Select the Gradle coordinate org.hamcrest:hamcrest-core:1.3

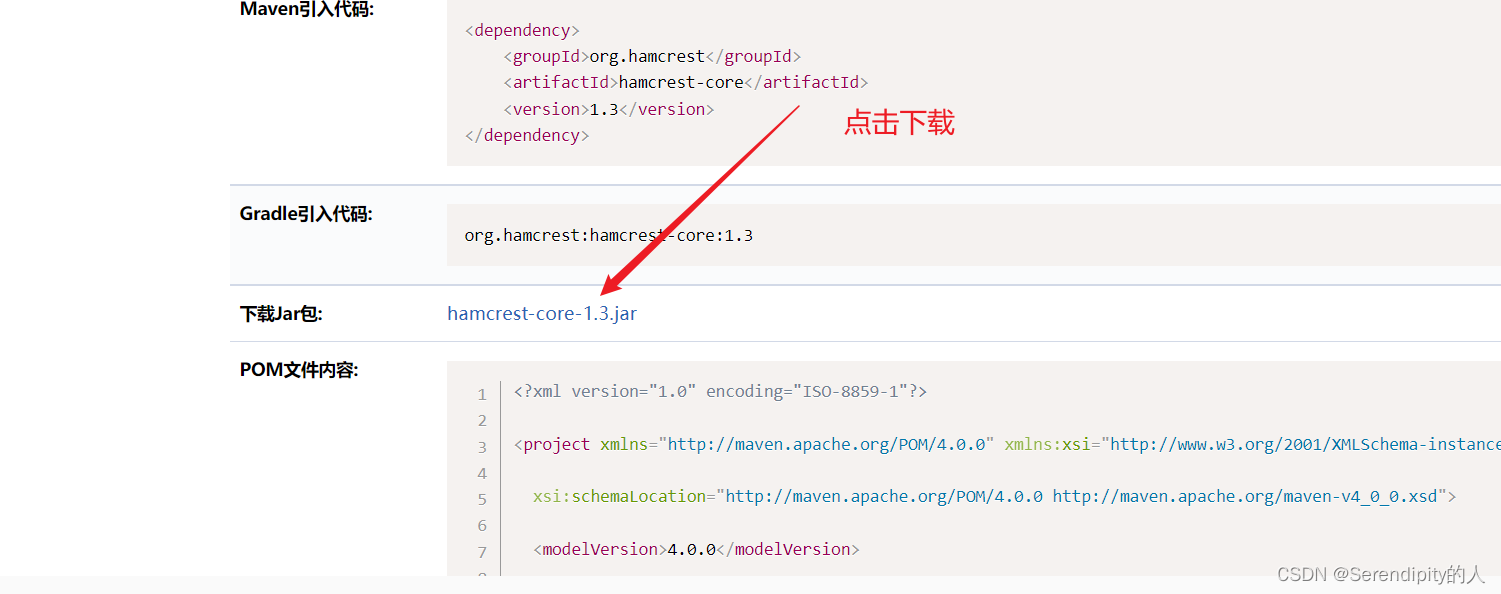coord(609,235)
